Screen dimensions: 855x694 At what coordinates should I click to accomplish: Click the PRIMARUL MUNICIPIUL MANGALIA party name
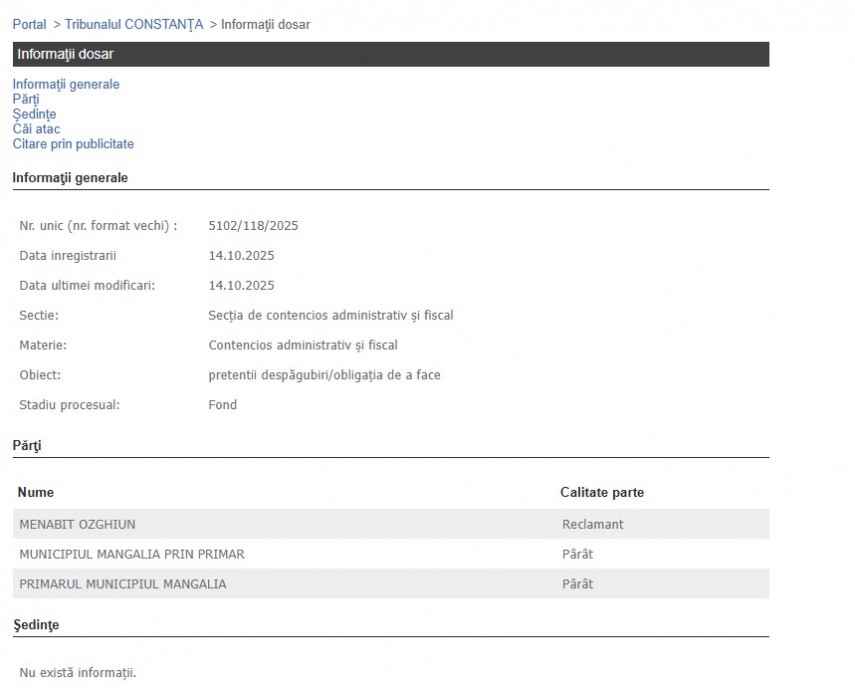click(x=123, y=584)
